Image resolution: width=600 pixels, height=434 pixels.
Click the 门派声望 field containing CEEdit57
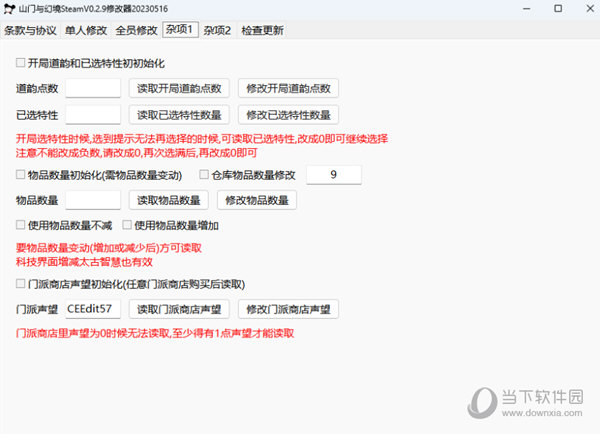pyautogui.click(x=93, y=309)
